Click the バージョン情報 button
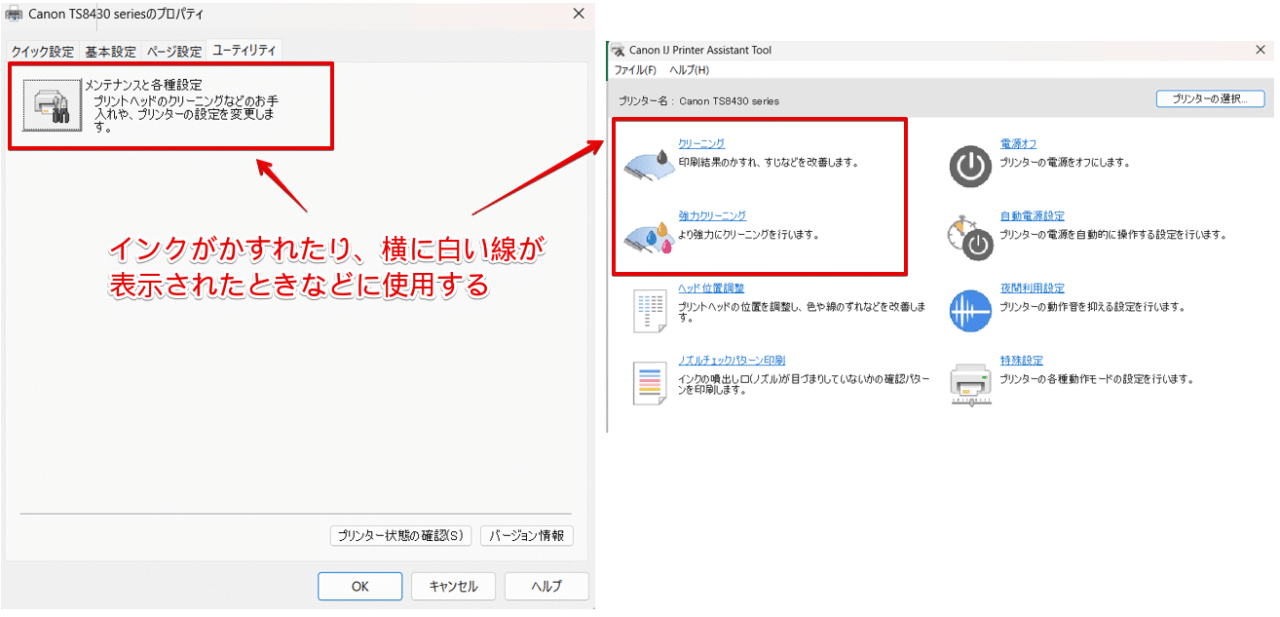Viewport: 1280px width, 617px height. [x=527, y=536]
